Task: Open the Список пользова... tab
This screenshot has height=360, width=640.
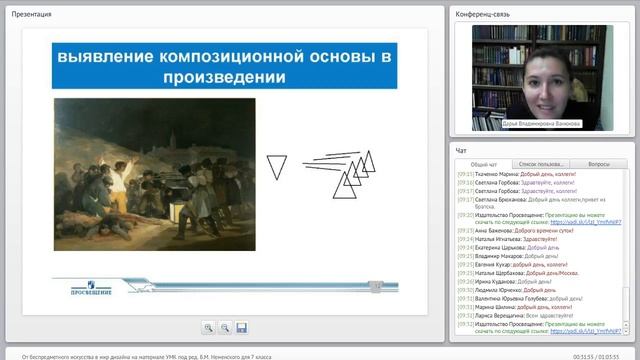Action: point(540,164)
